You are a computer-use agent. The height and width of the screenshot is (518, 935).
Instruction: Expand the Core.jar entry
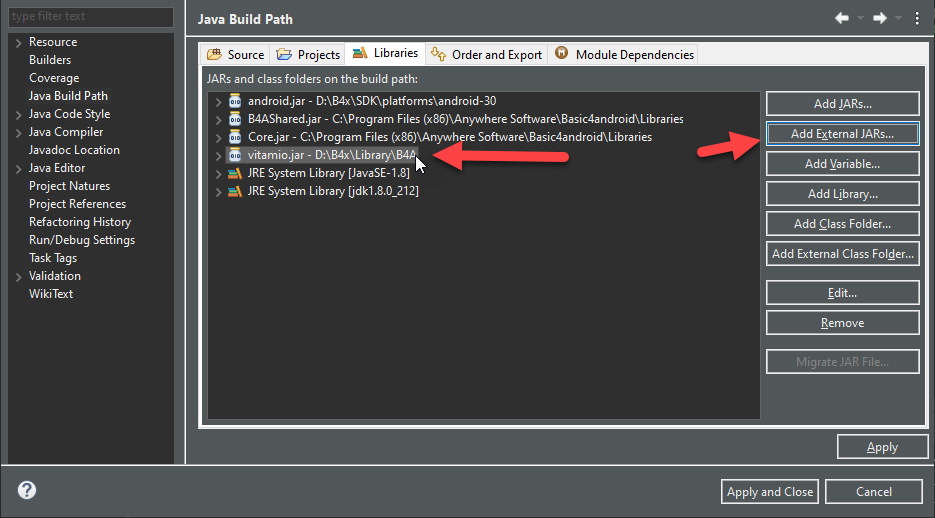(x=218, y=138)
